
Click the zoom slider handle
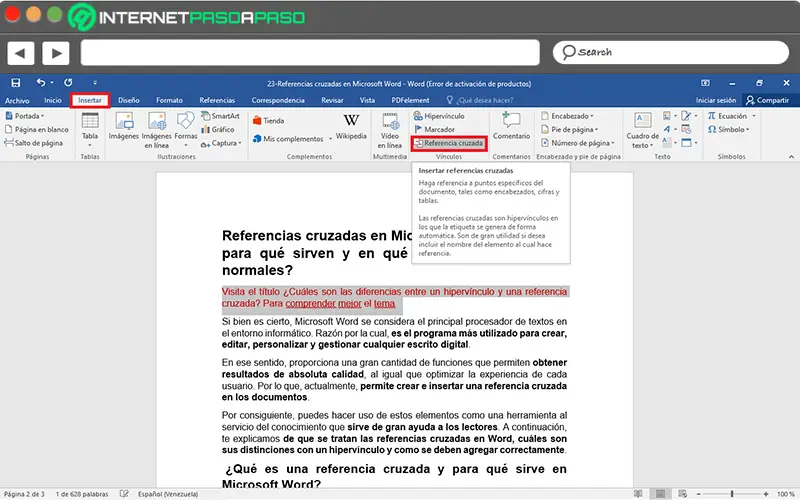pos(732,494)
